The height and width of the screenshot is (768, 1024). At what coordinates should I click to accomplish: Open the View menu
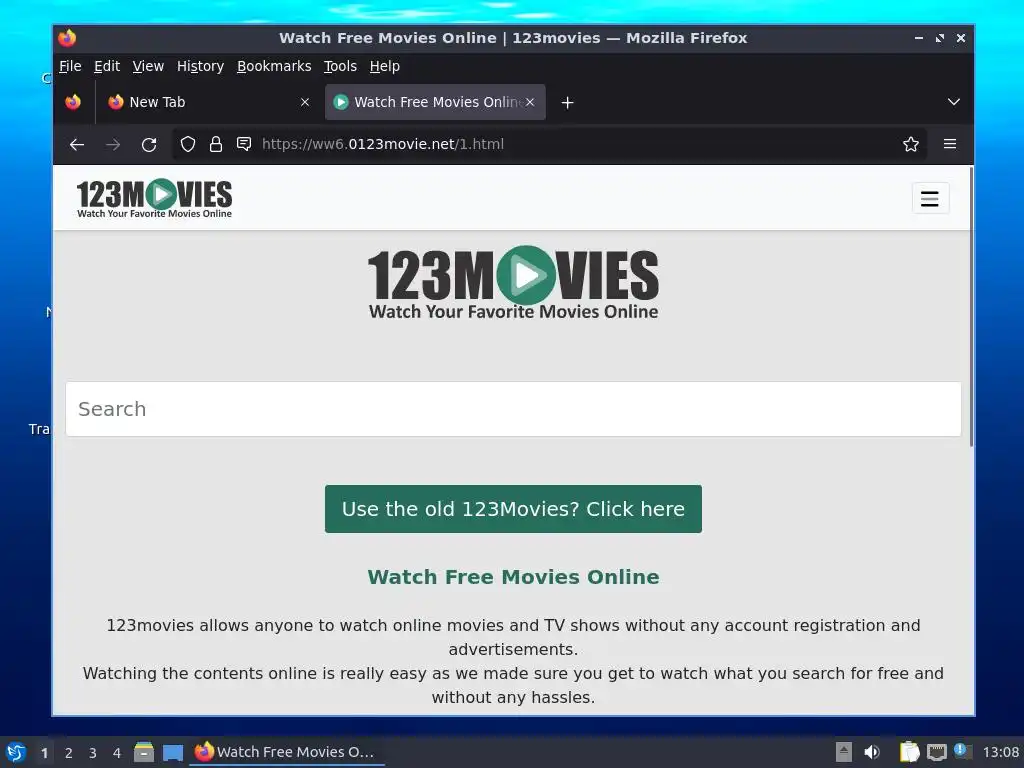click(148, 66)
